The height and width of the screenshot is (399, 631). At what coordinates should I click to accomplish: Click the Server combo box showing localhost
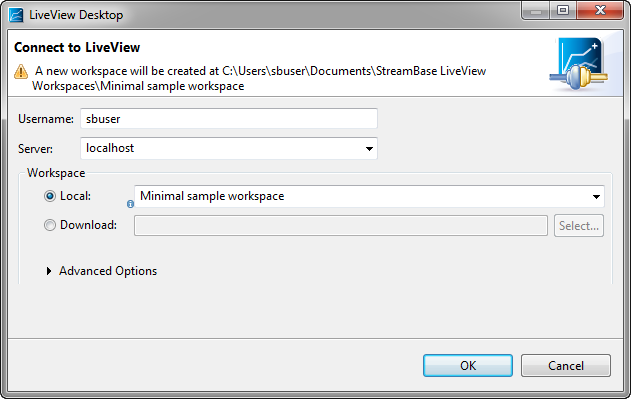(x=229, y=148)
